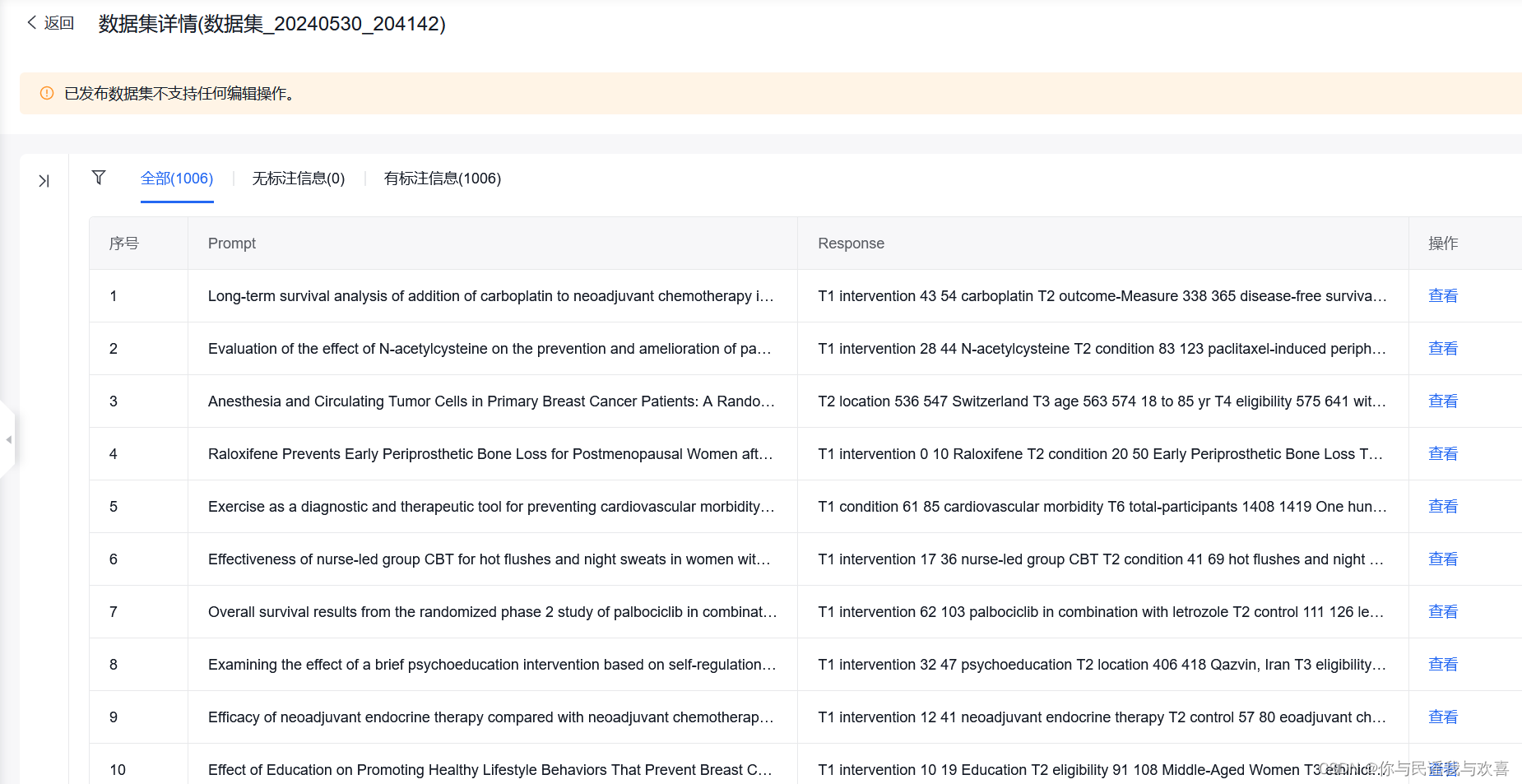Select prompt 'Exercise as a diagnostic and therapeutic tool'

click(x=491, y=507)
